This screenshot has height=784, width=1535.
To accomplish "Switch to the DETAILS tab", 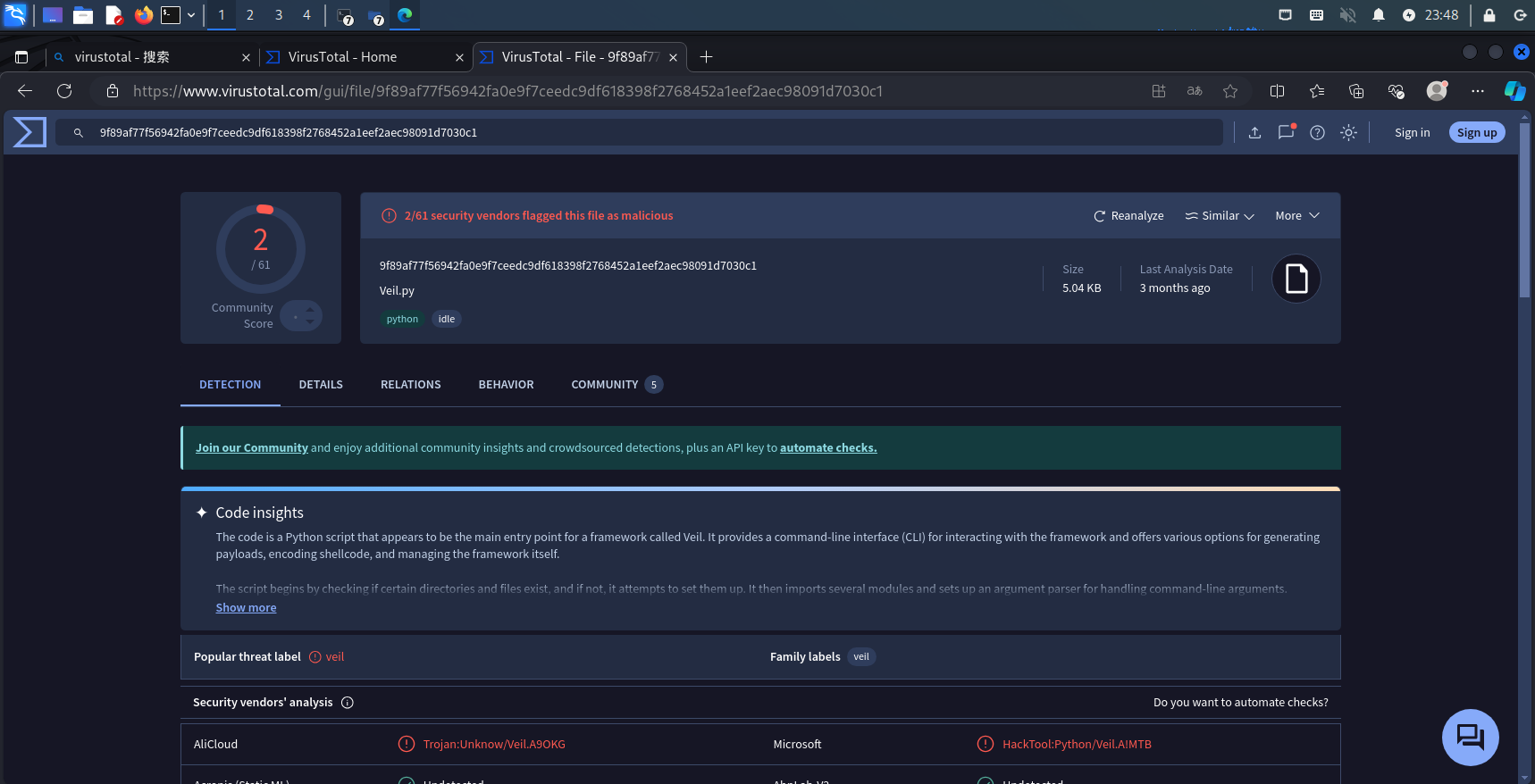I will (x=321, y=385).
